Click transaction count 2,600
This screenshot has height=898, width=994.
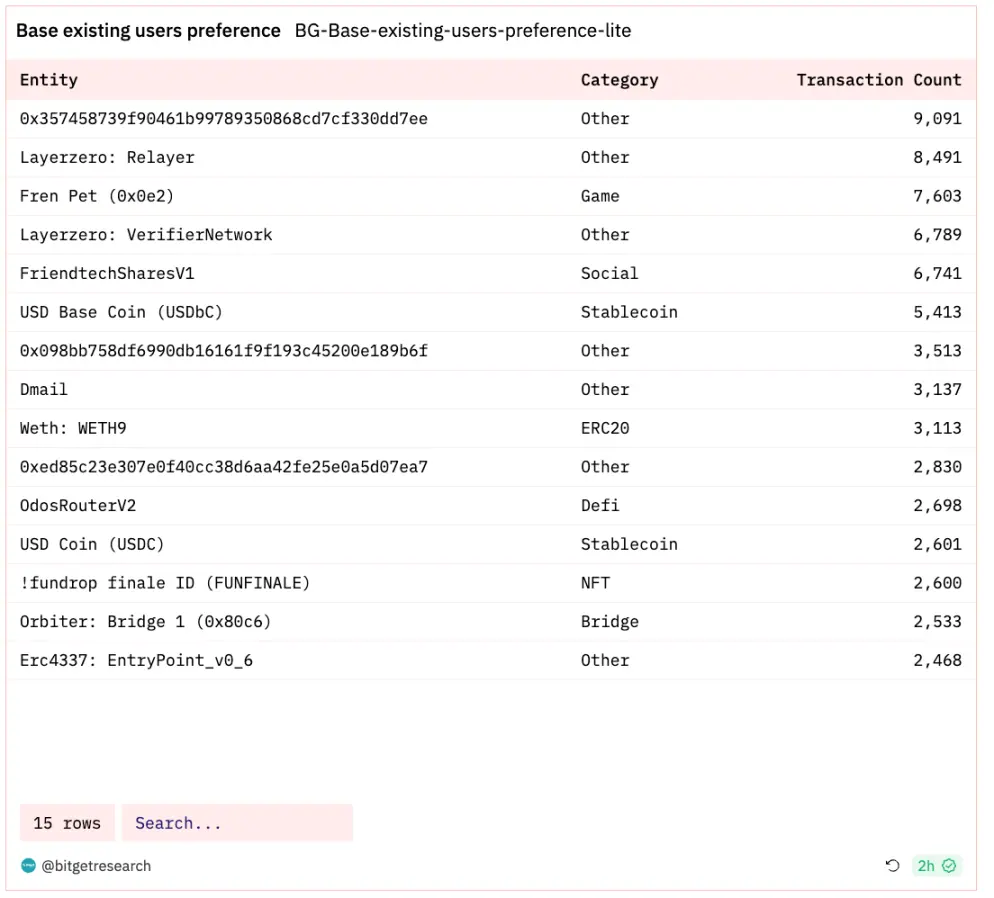pyautogui.click(x=937, y=582)
